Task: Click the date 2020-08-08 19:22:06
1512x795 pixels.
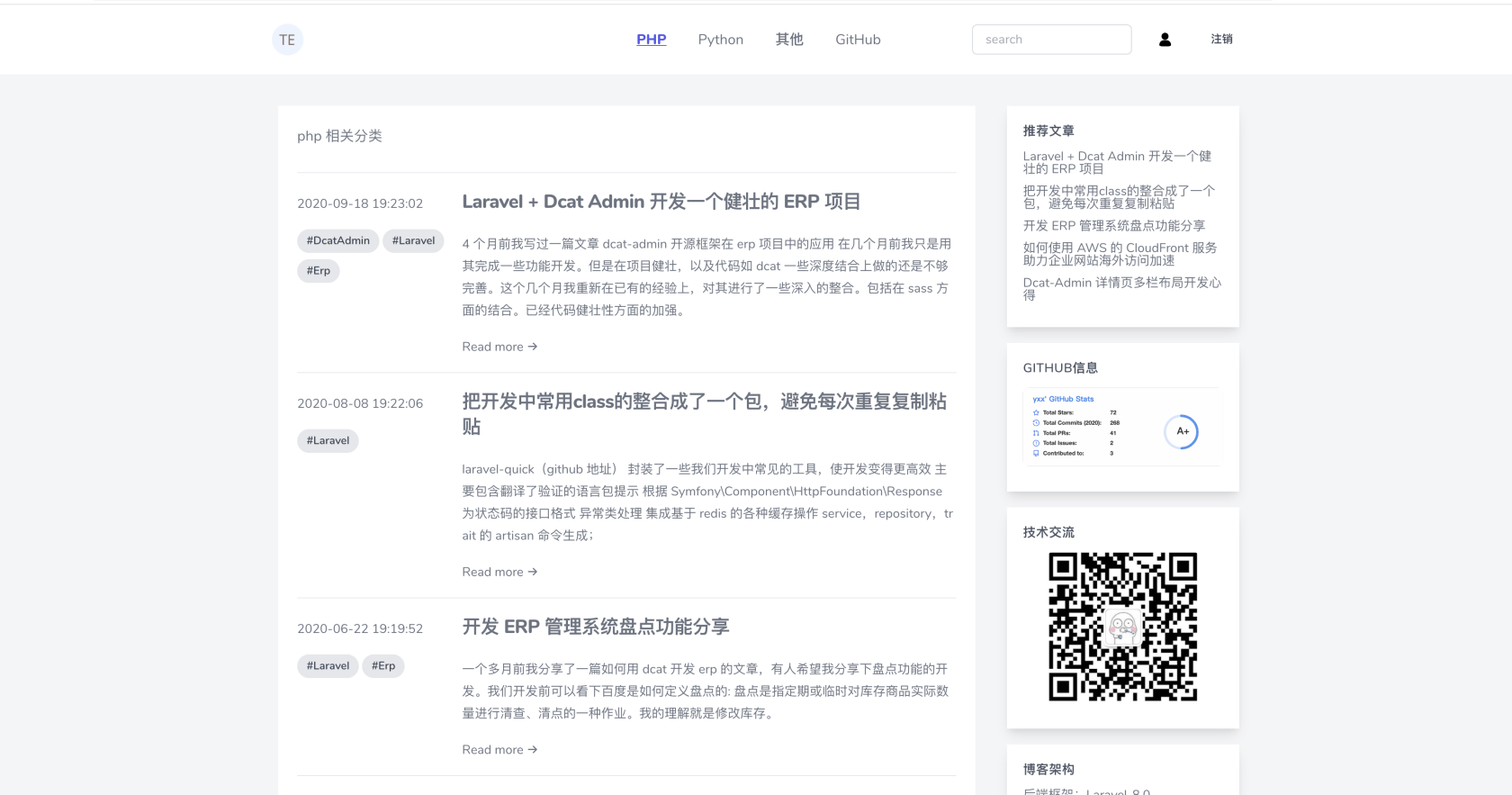Action: 360,403
